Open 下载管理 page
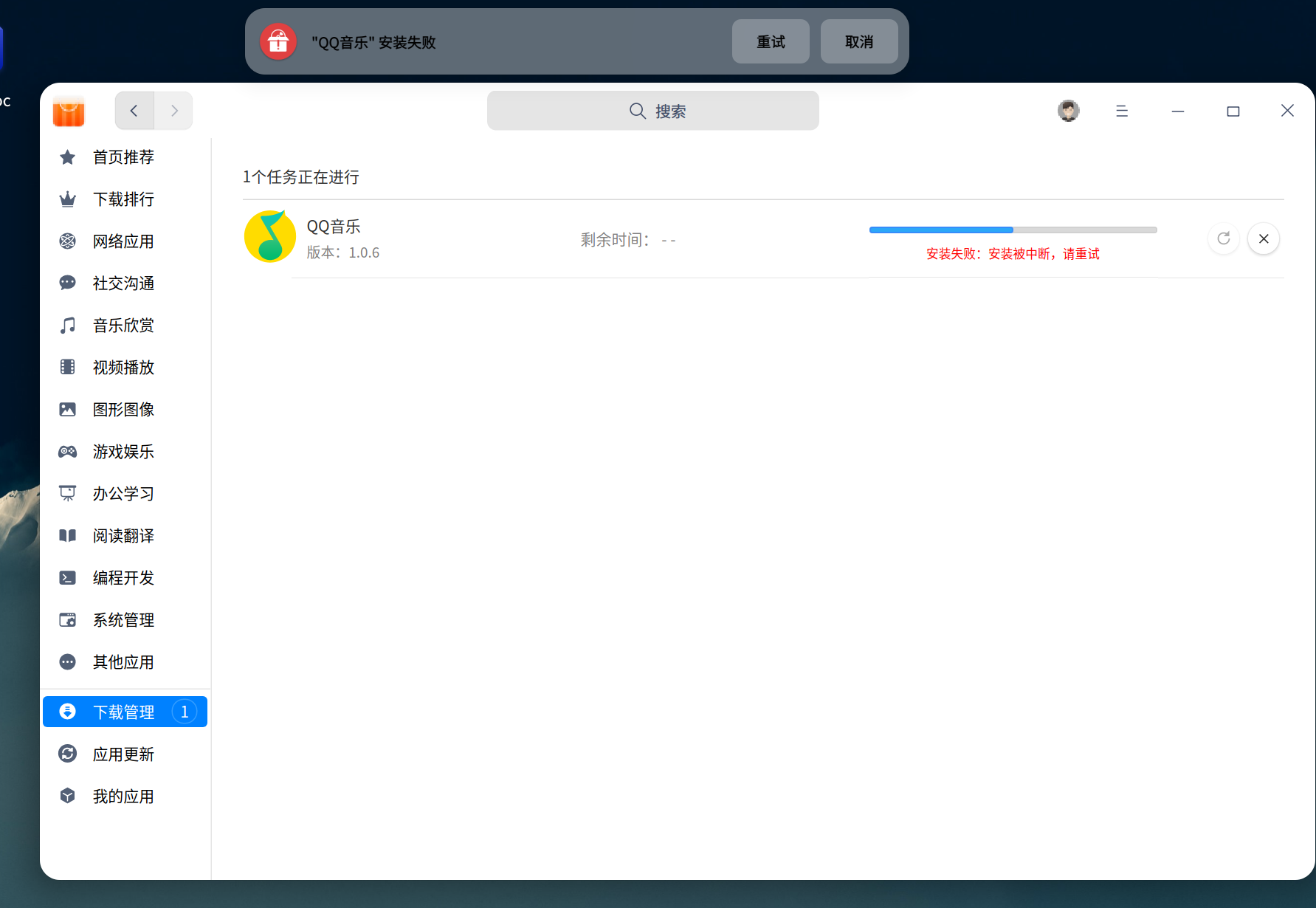The height and width of the screenshot is (908, 1316). 125,712
